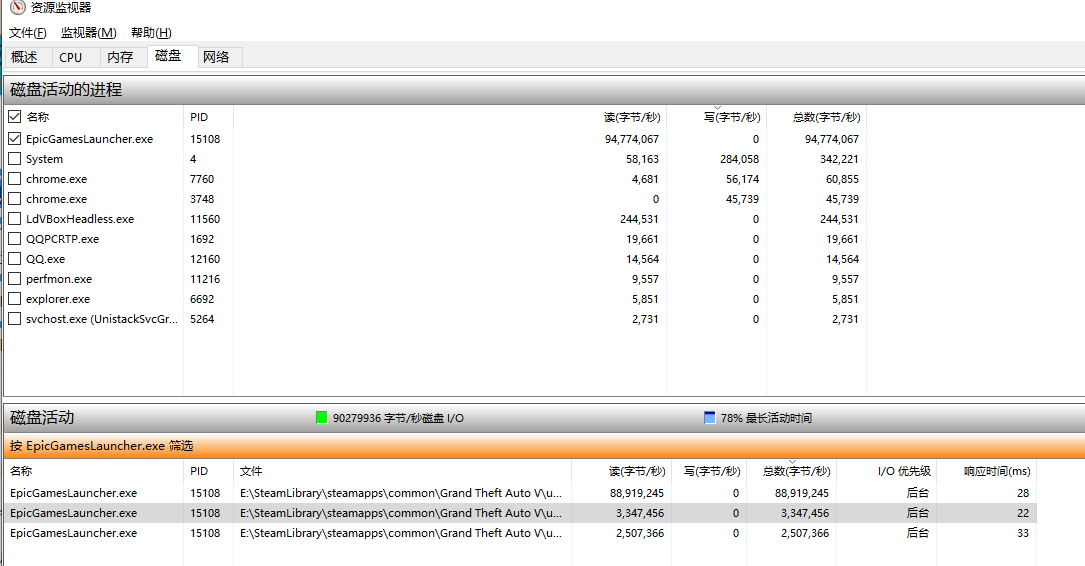The height and width of the screenshot is (566, 1085).
Task: Check the System process checkbox
Action: (x=15, y=158)
